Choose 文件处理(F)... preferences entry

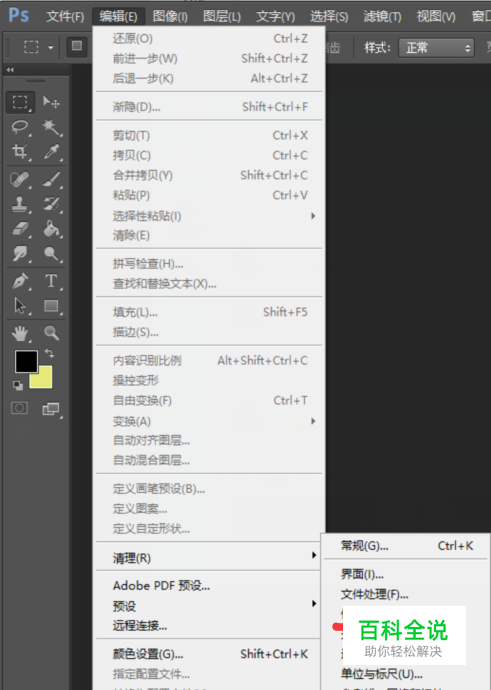pos(406,595)
